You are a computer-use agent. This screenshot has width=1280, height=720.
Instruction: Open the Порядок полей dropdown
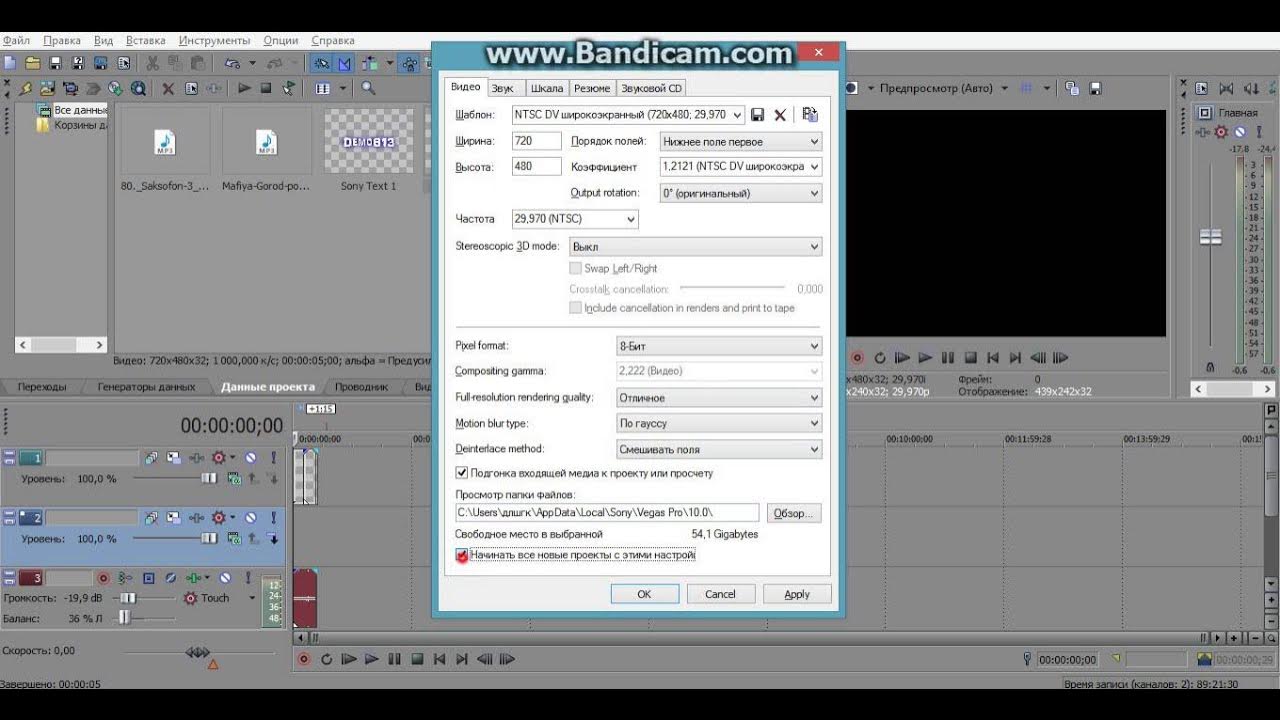(740, 142)
